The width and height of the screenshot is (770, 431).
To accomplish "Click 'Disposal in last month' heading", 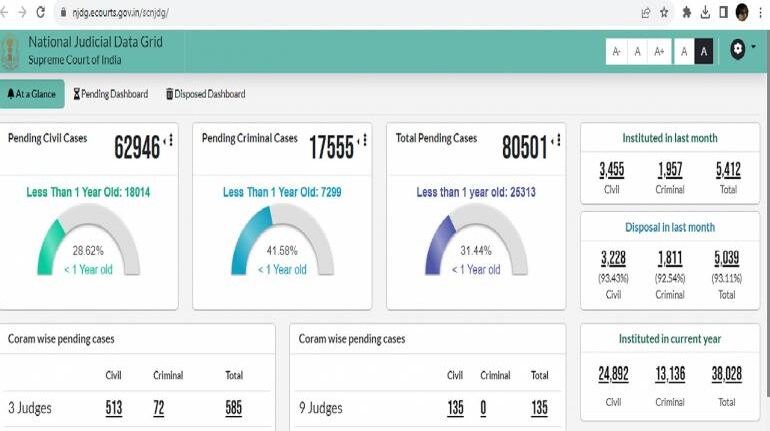I will [670, 227].
